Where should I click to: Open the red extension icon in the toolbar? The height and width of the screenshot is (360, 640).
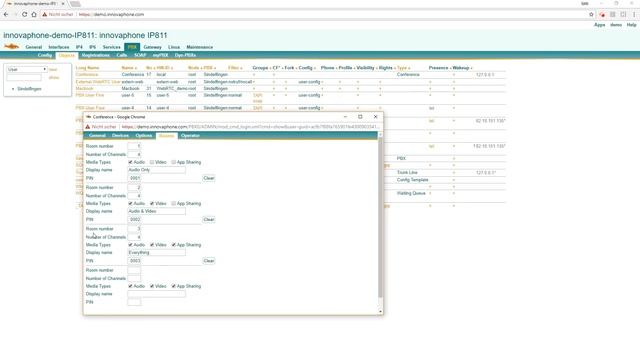tap(602, 14)
